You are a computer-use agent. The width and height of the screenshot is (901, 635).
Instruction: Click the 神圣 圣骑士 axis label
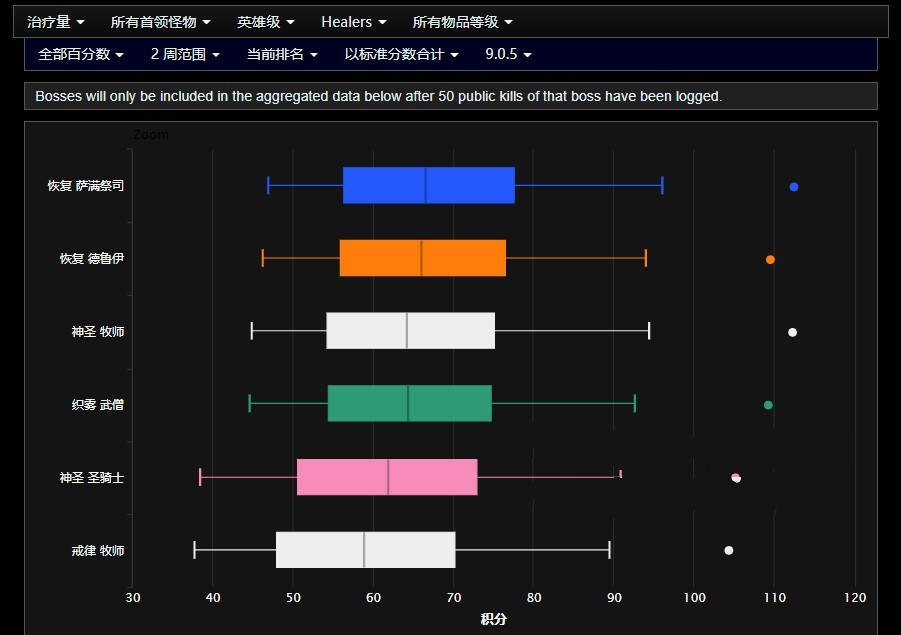(92, 478)
